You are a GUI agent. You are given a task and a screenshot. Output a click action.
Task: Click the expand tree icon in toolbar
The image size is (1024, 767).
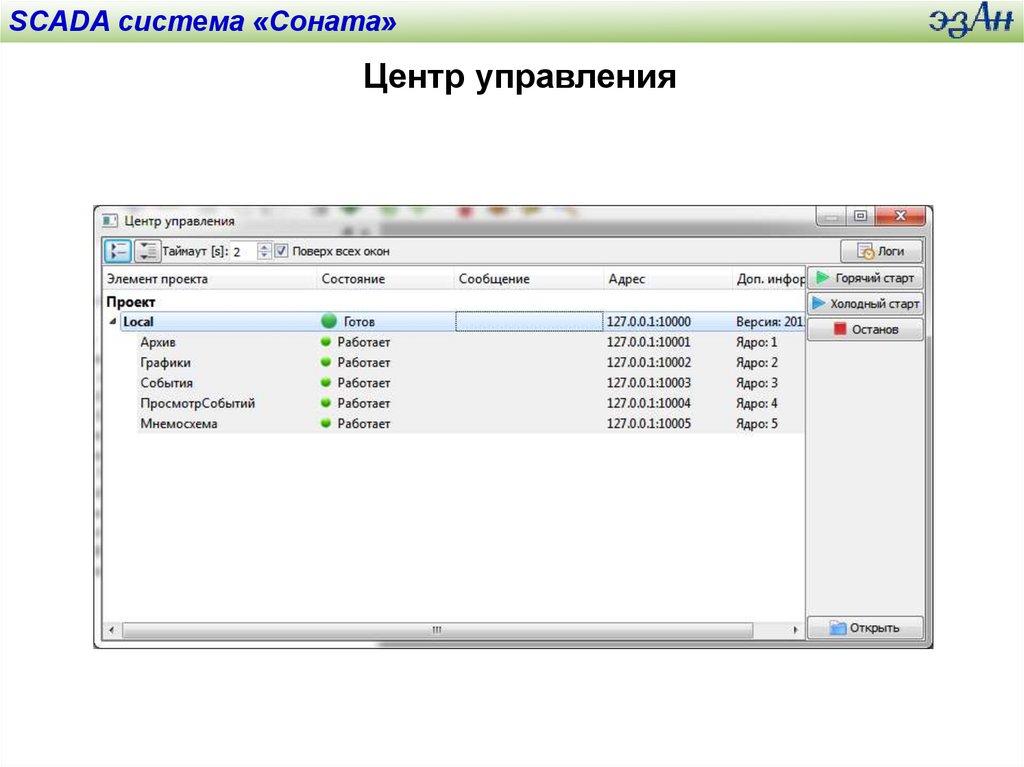coord(117,251)
